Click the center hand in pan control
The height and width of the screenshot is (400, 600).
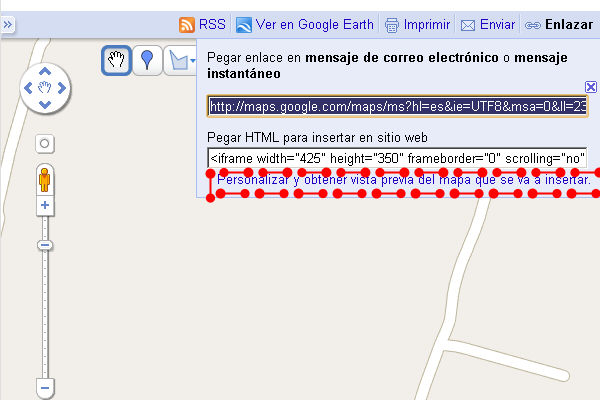(x=45, y=88)
